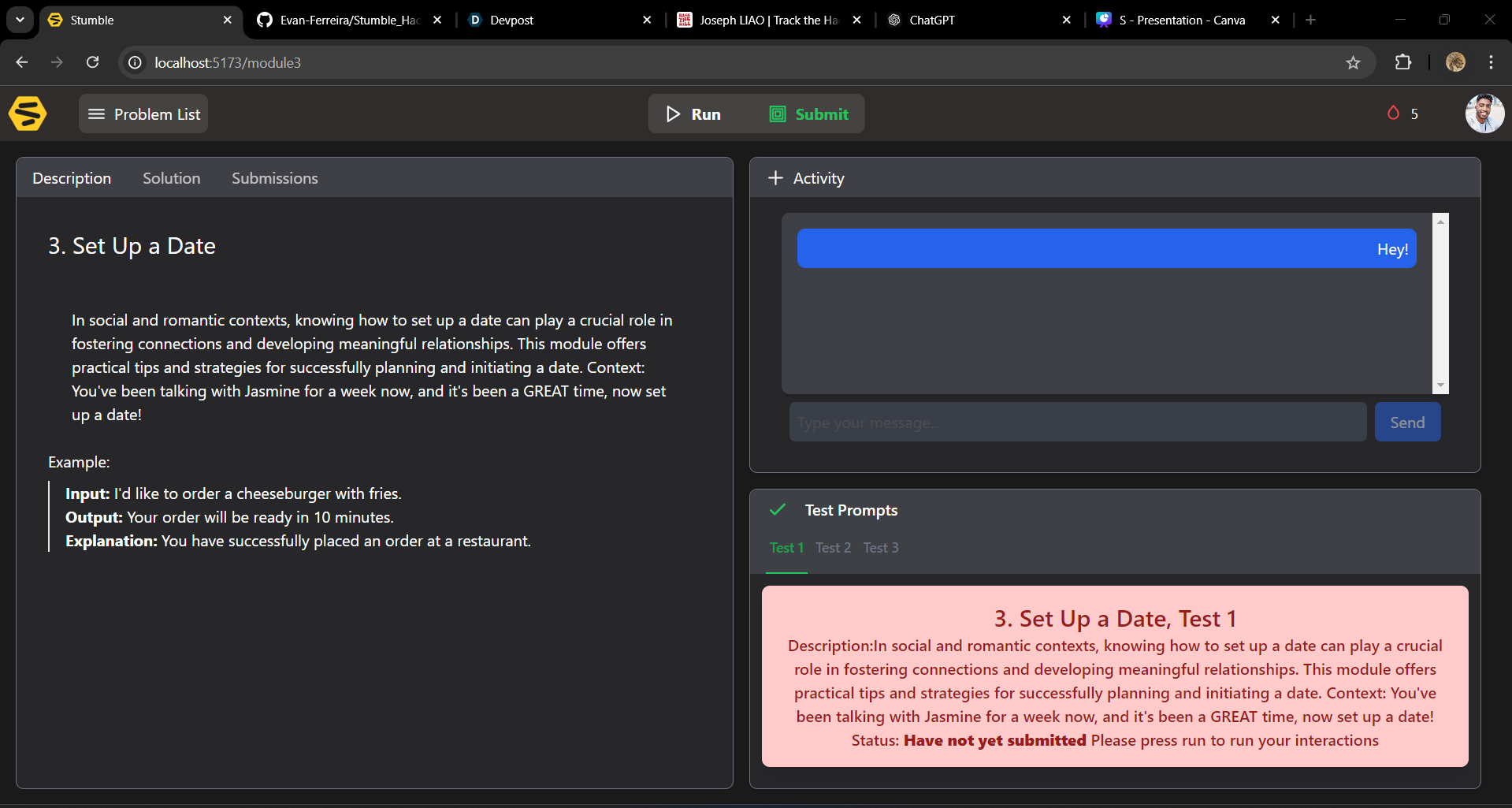Click the browser back arrow
This screenshot has height=808, width=1512.
(22, 62)
